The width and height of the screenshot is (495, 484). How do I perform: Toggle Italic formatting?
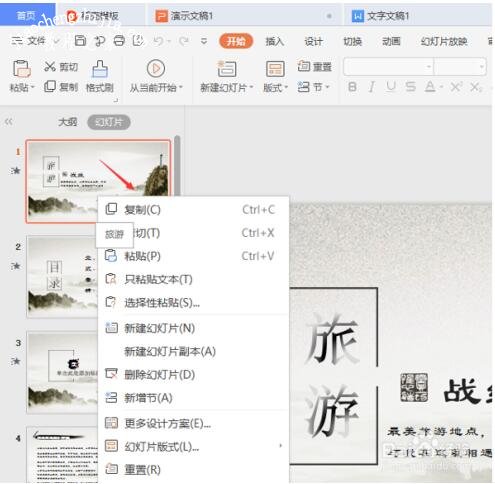[372, 87]
